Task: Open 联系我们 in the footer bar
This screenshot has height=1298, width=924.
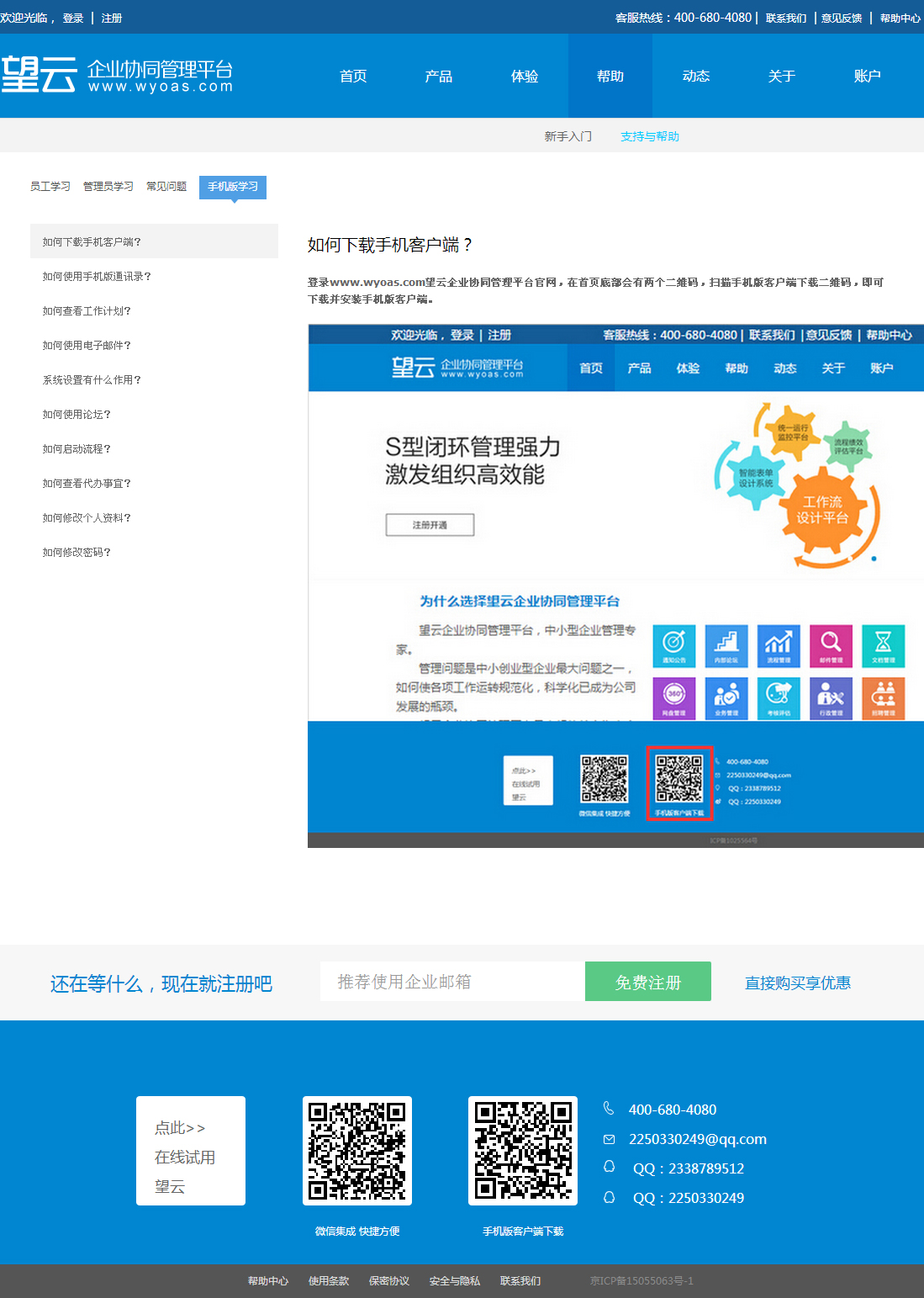Action: coord(520,1281)
